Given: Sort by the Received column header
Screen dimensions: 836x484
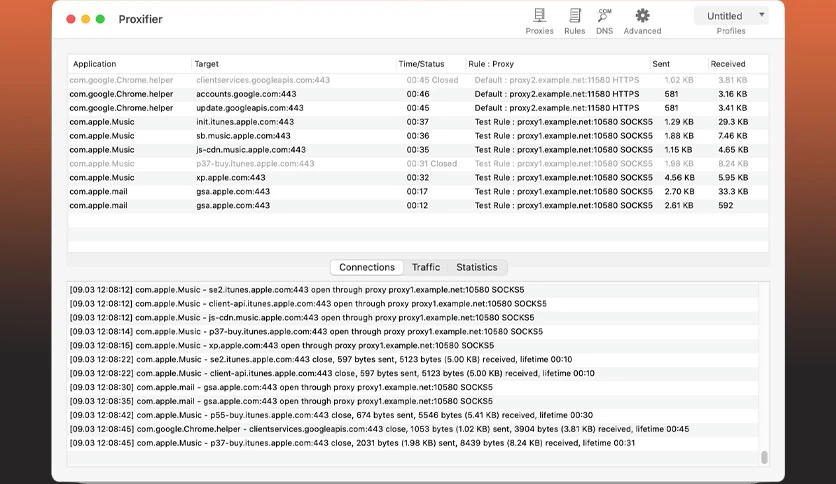Looking at the screenshot, I should pos(738,64).
